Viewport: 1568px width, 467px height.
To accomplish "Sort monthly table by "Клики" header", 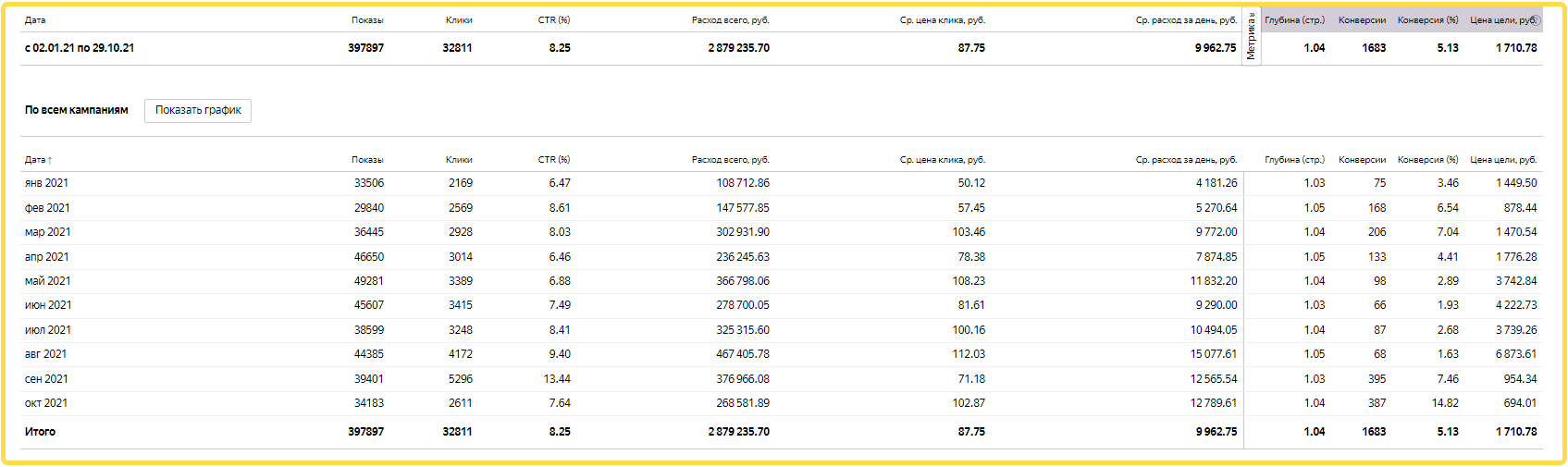I will [459, 160].
